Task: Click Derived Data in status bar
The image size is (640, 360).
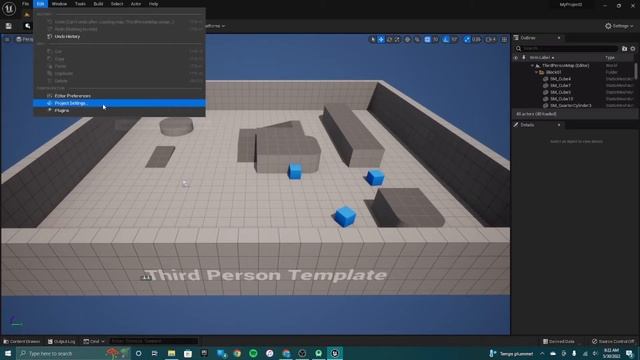Action: 559,341
